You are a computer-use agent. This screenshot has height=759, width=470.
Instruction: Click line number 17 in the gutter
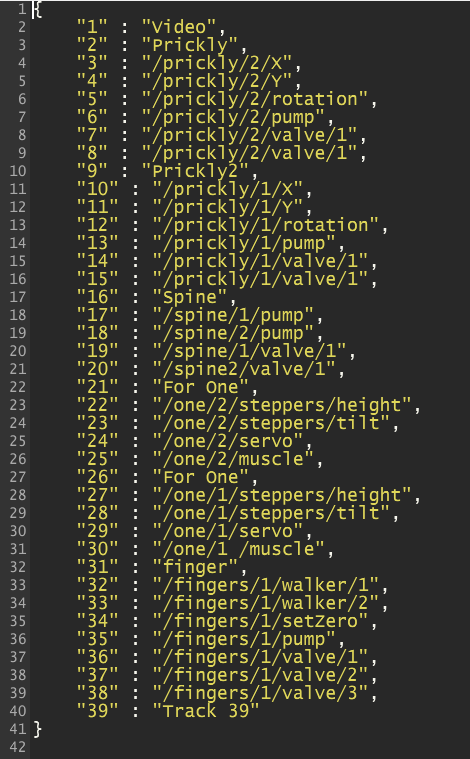tap(18, 297)
